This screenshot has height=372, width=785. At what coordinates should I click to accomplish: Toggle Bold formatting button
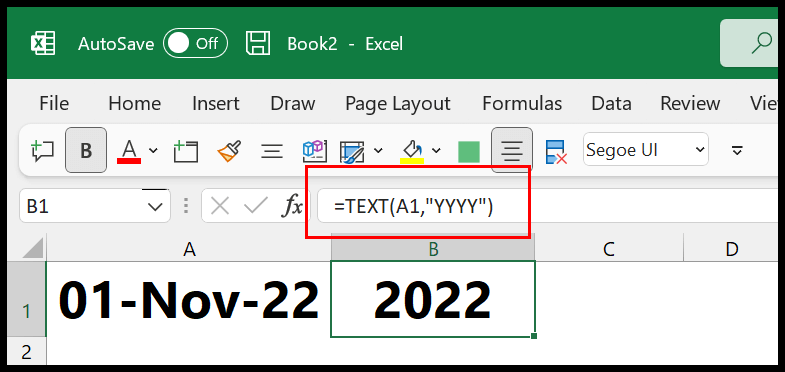[x=86, y=150]
